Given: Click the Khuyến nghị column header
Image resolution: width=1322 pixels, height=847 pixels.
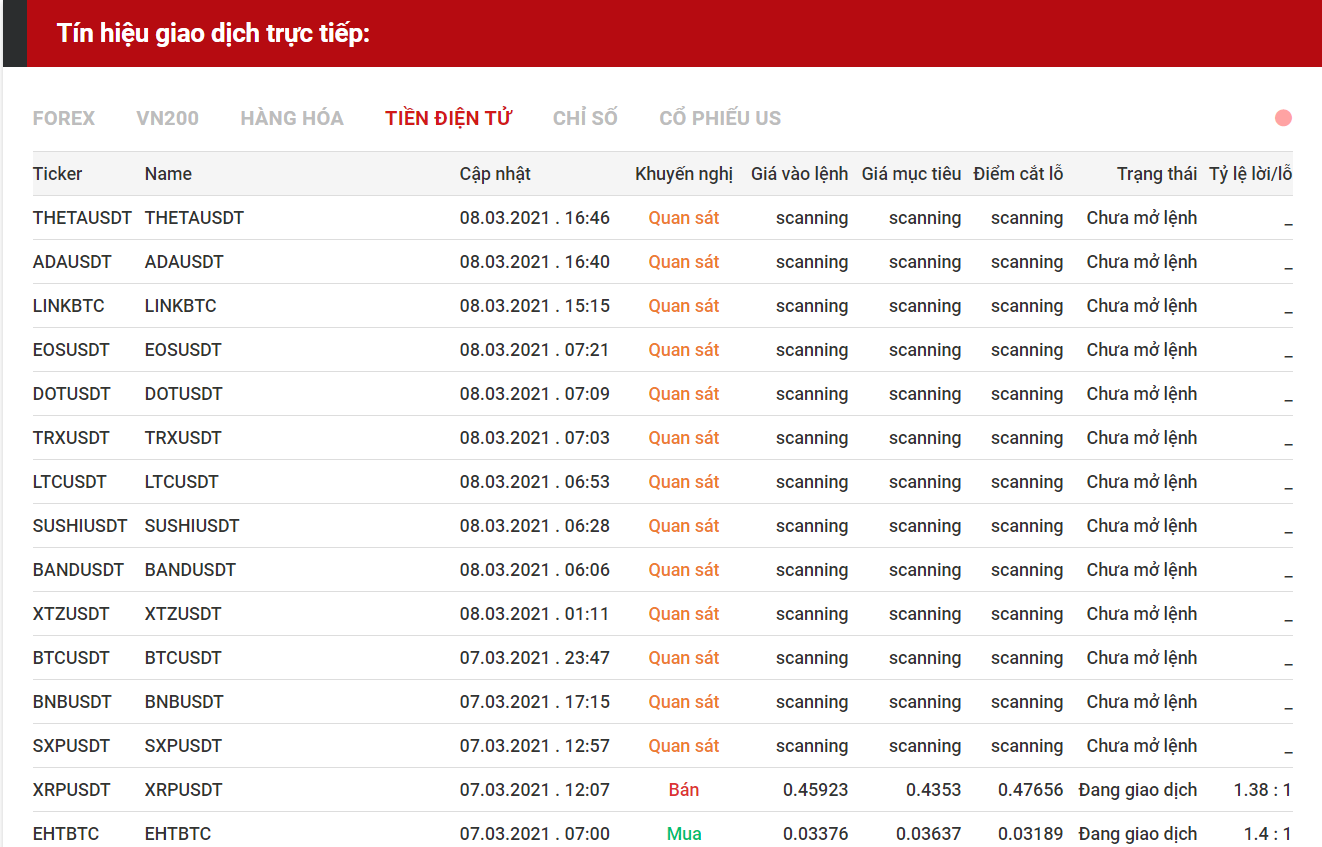Looking at the screenshot, I should click(684, 174).
